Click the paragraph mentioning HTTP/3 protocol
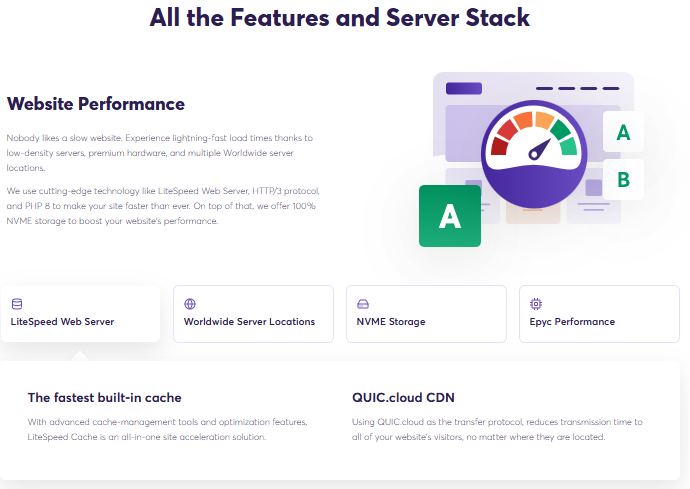The height and width of the screenshot is (489, 690). [x=163, y=206]
